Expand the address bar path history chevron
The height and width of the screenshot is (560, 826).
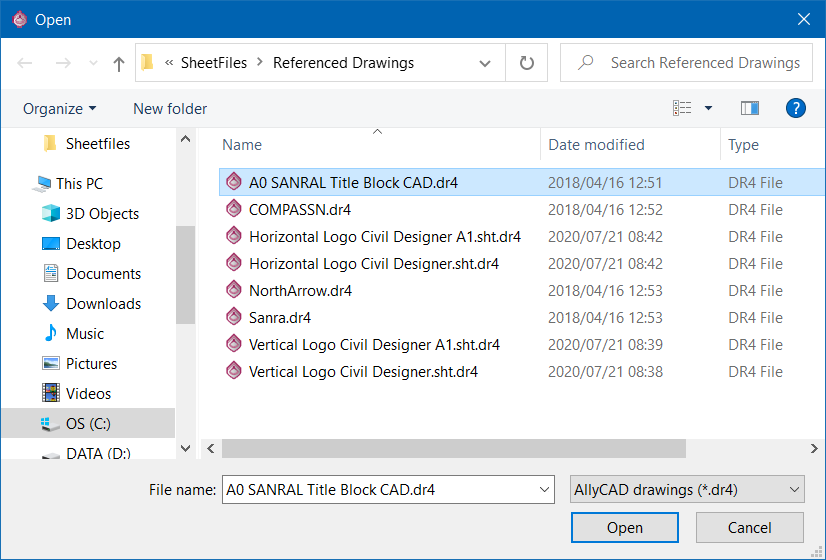click(485, 63)
